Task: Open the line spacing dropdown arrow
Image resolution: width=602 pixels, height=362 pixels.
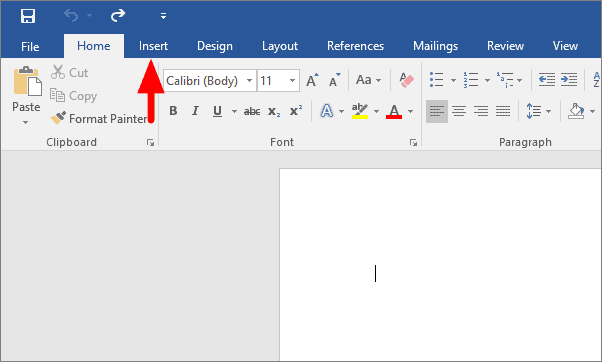Action: point(548,111)
